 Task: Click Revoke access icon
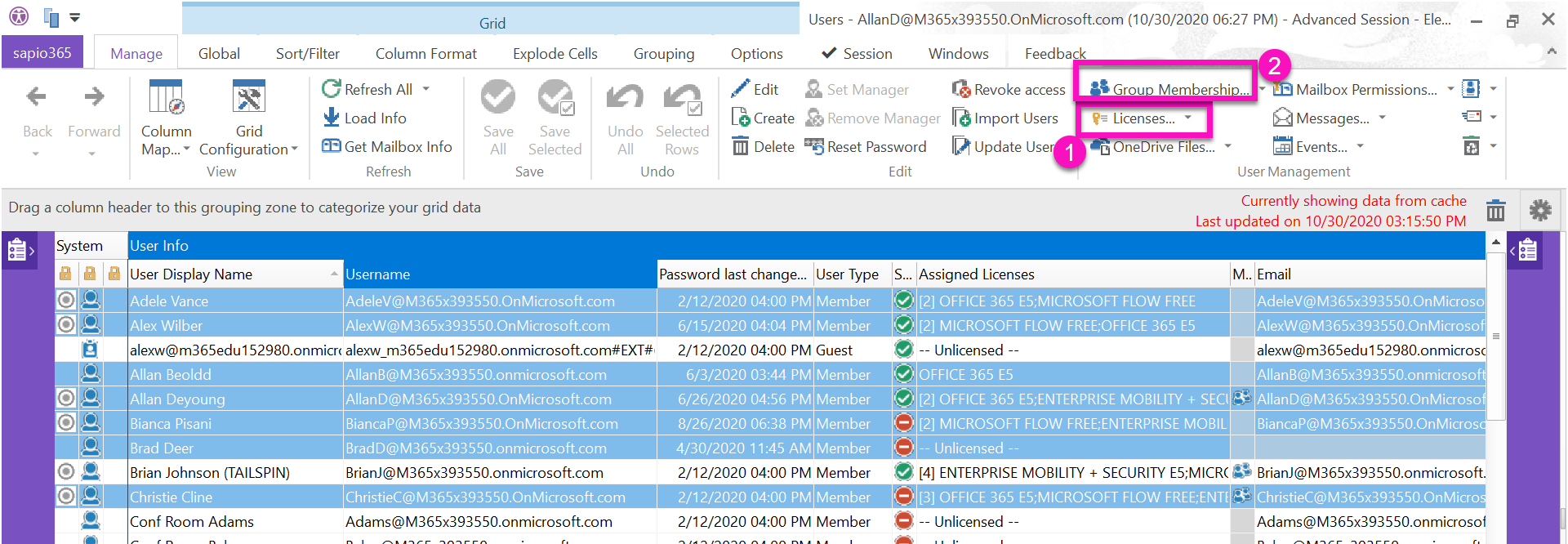pyautogui.click(x=960, y=89)
